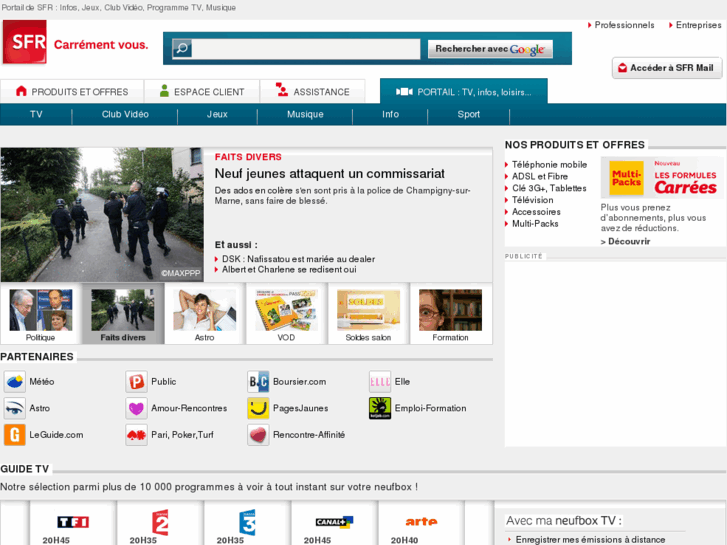Click the TF1 channel logo
Viewport: 727px width, 545px height.
[x=73, y=522]
